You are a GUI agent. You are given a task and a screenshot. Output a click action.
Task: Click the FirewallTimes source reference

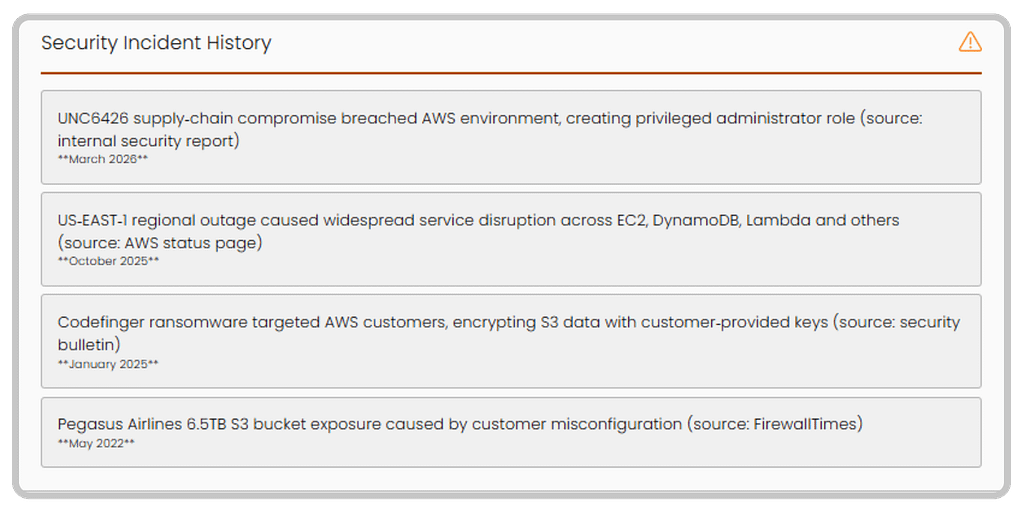pos(803,424)
